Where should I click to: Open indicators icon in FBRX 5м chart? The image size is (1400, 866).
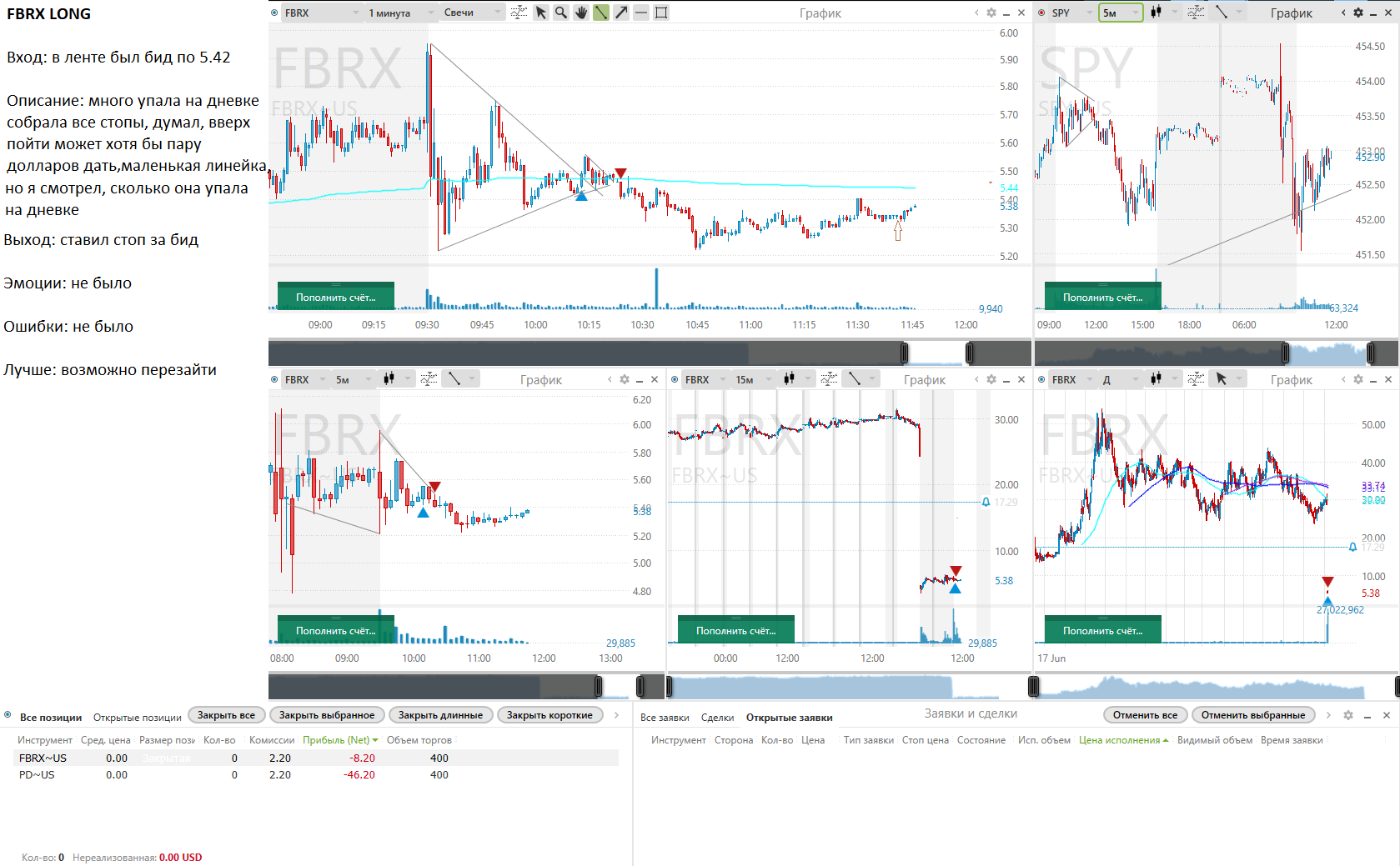[429, 379]
